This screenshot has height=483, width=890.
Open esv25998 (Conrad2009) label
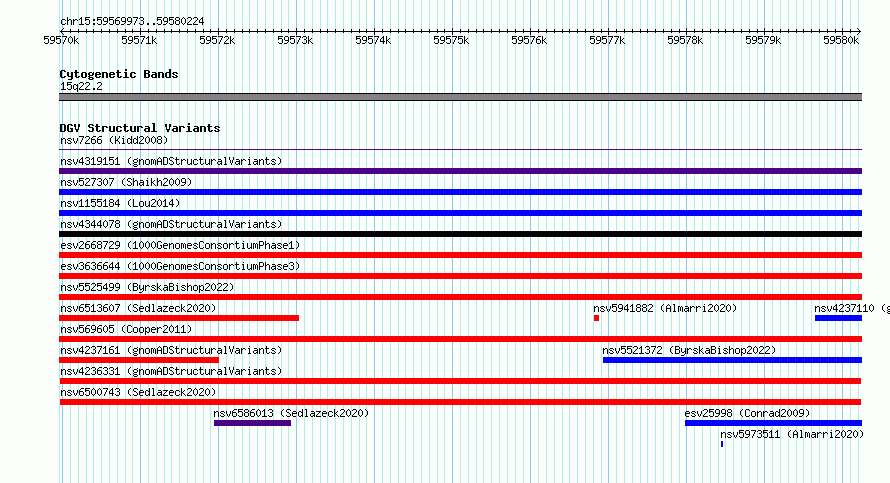[747, 413]
